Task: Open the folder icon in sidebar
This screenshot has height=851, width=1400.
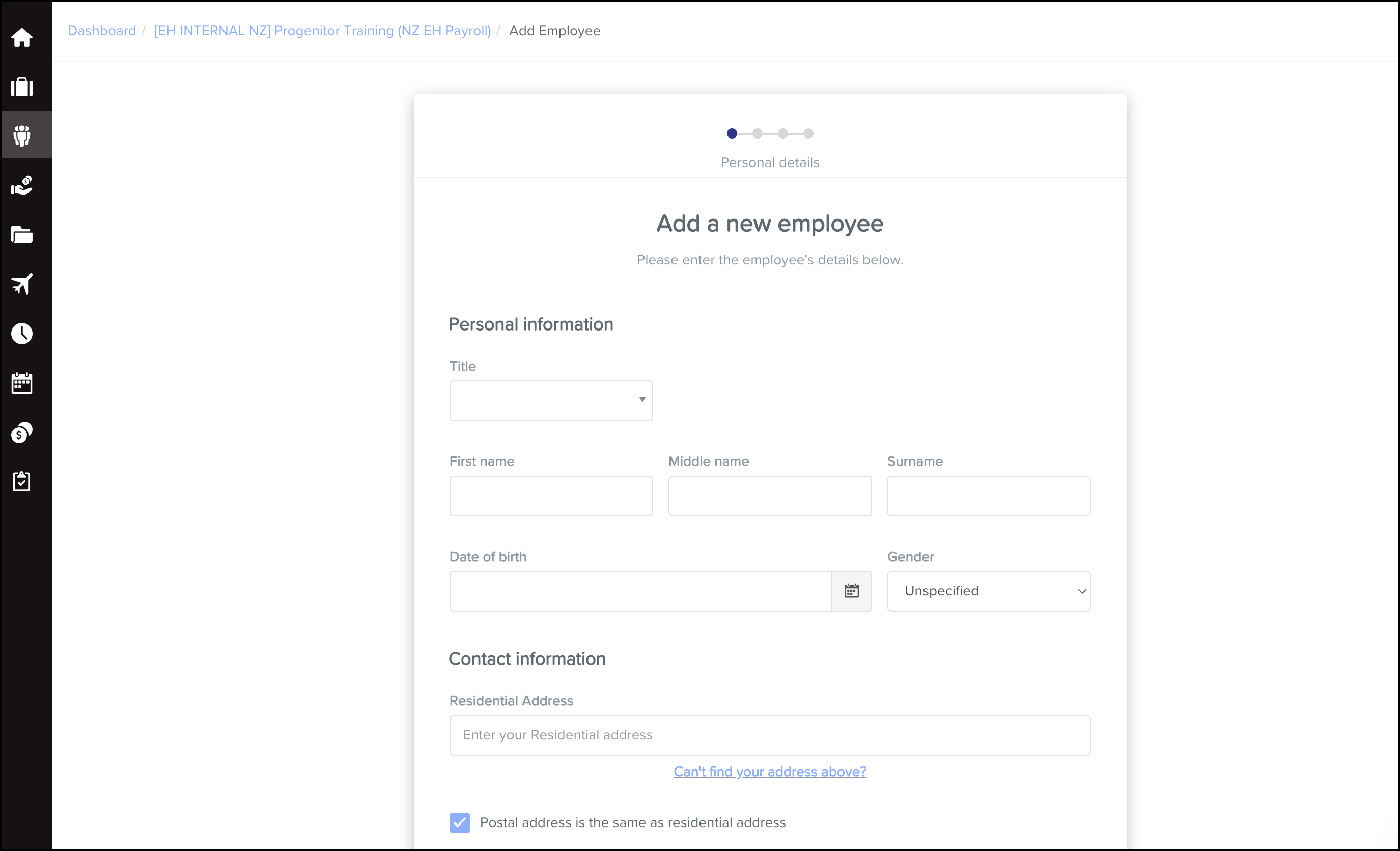Action: click(21, 235)
